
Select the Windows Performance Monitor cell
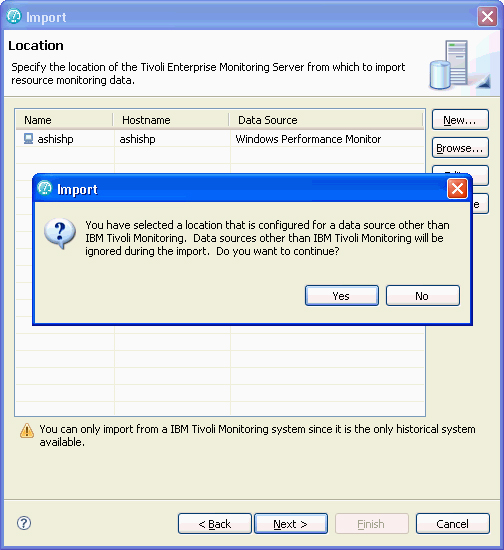pyautogui.click(x=308, y=139)
